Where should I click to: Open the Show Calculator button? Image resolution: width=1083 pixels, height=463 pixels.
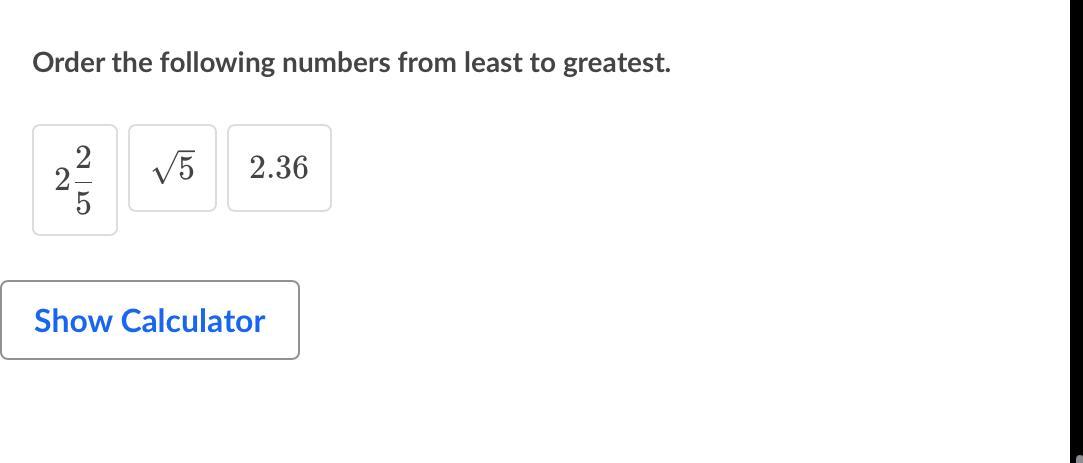(x=150, y=320)
